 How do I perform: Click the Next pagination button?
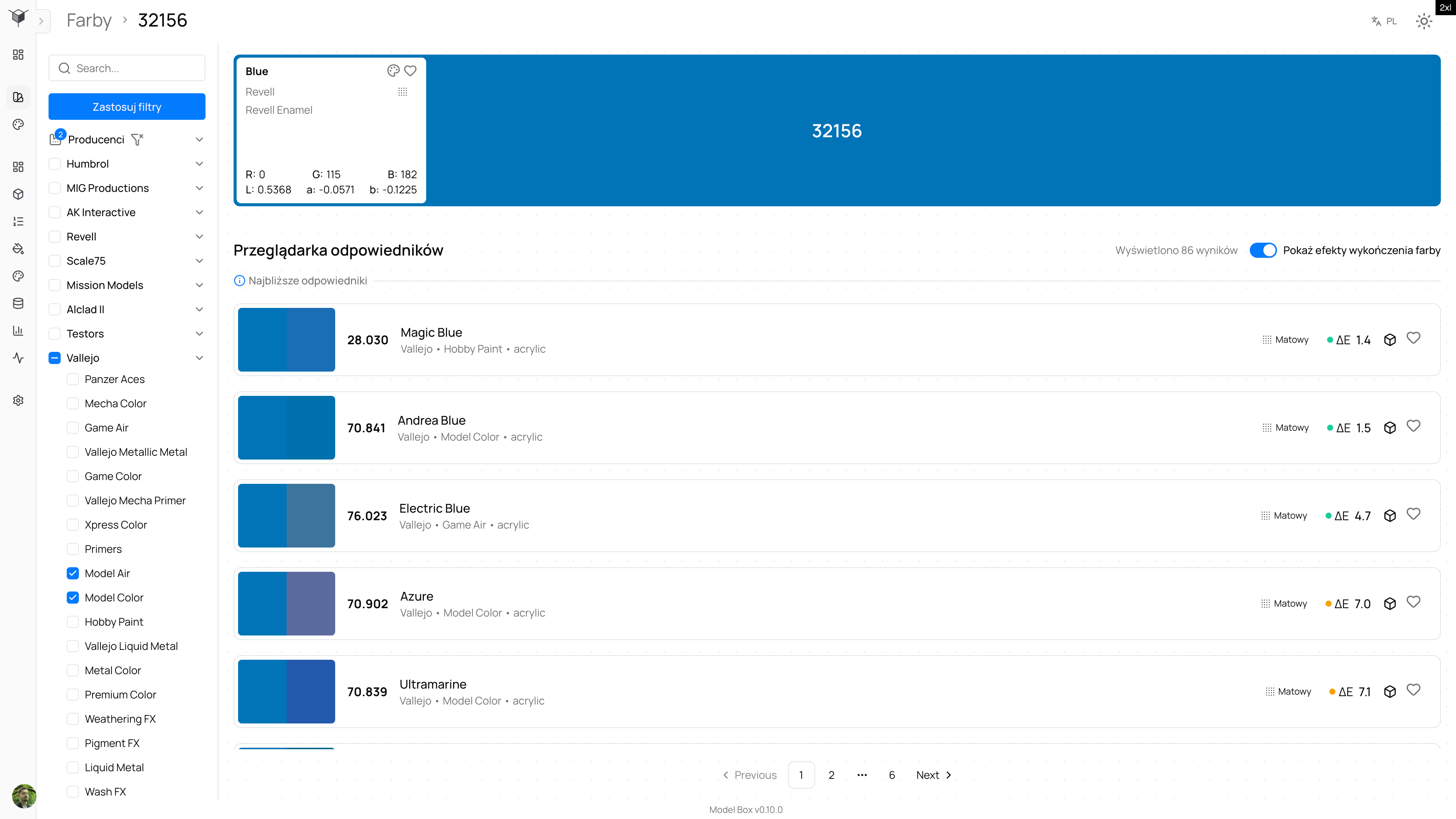pos(933,775)
